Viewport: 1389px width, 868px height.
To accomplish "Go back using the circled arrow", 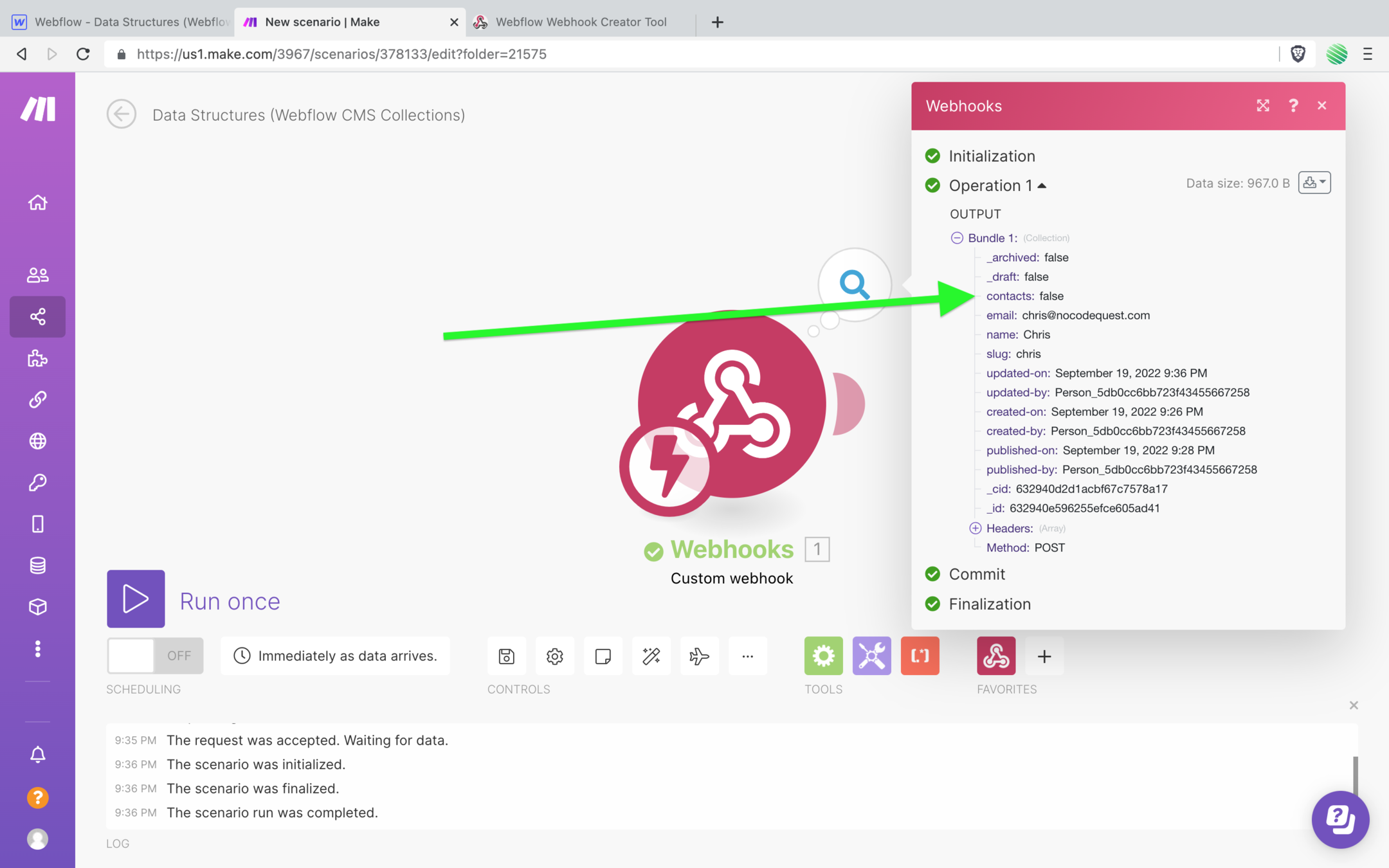I will [121, 114].
